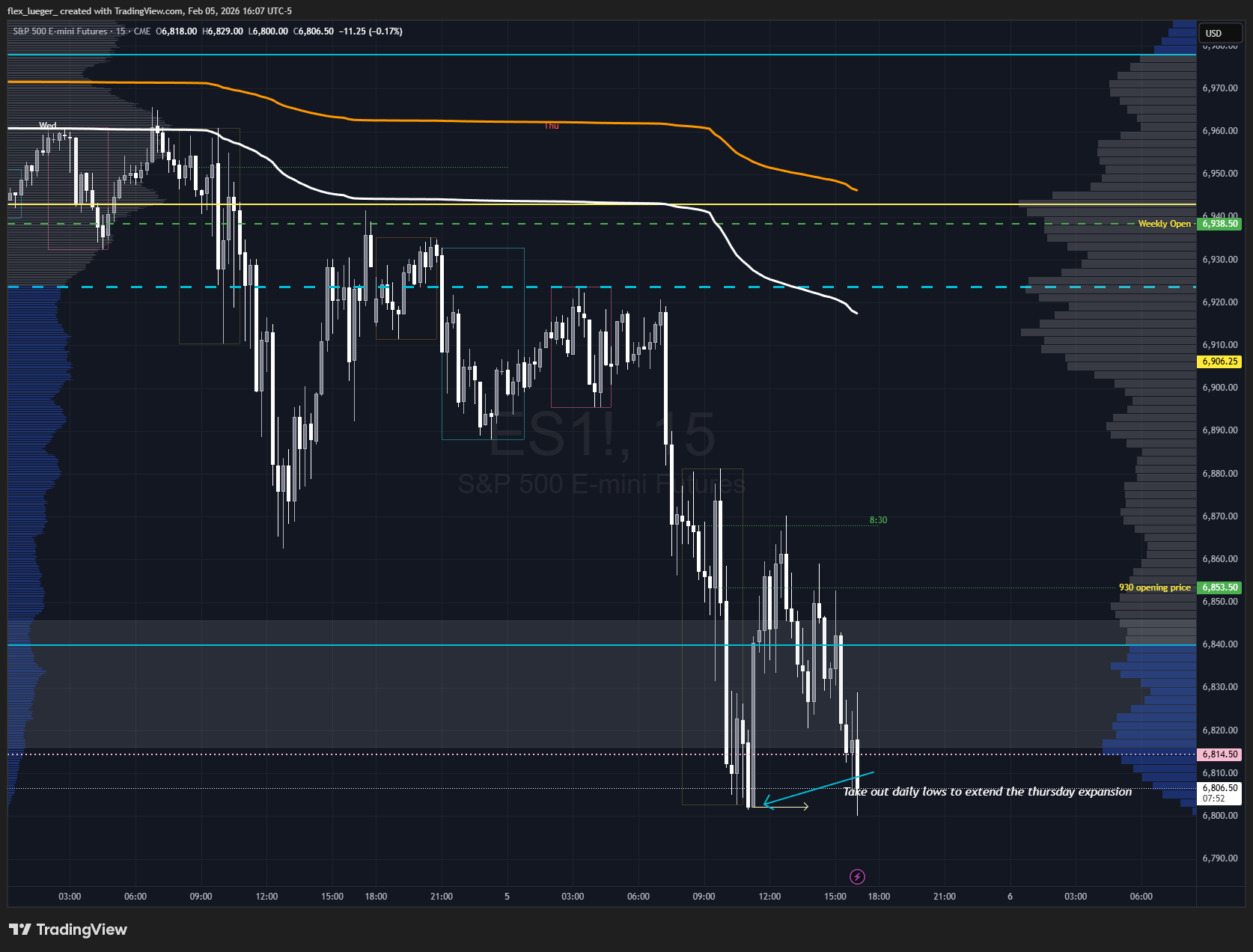Click the 12:00 marker on Thursday's time axis
Viewport: 1253px width, 952px height.
[x=769, y=897]
